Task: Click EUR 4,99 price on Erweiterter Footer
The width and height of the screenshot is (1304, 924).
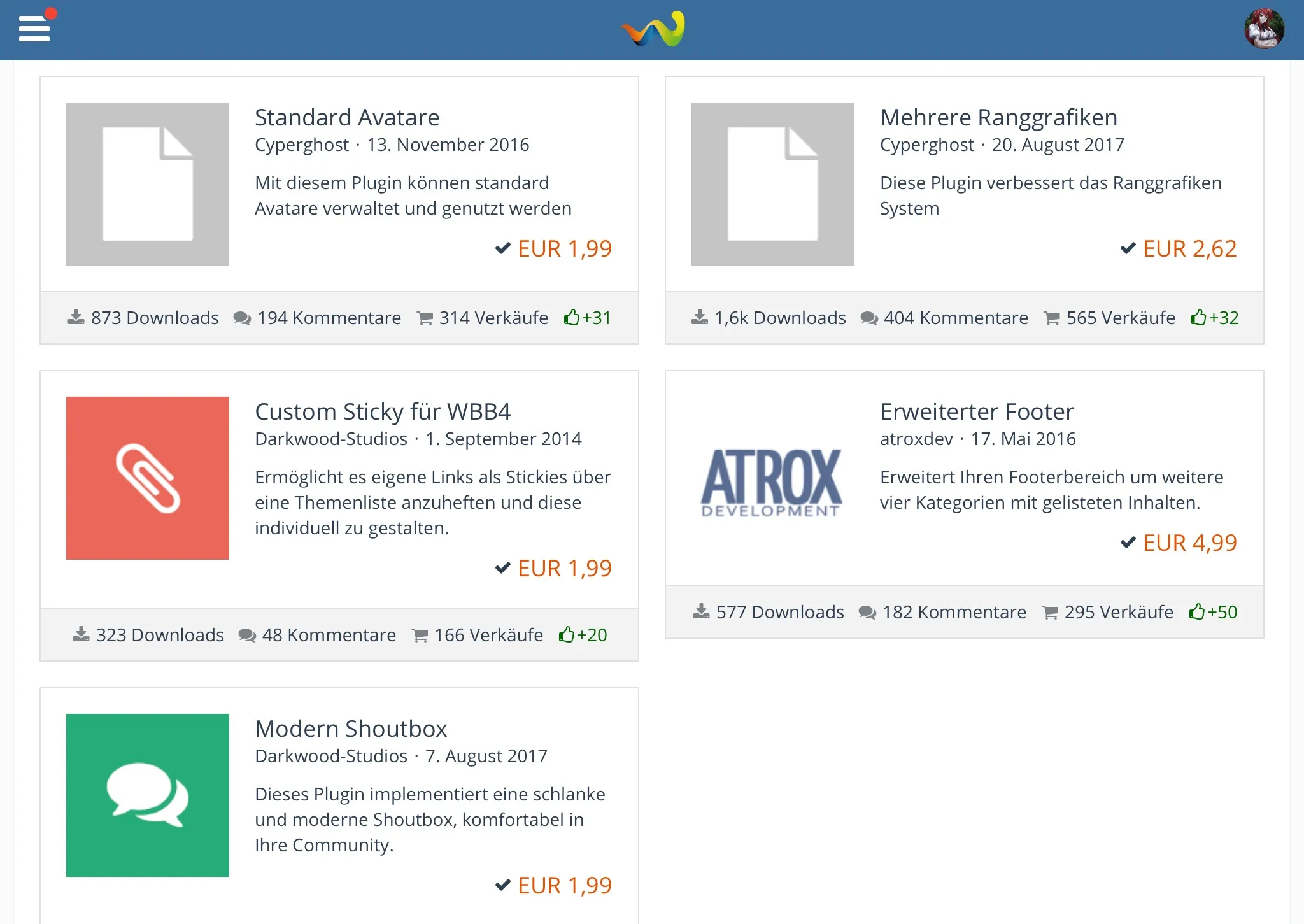Action: pos(1189,543)
